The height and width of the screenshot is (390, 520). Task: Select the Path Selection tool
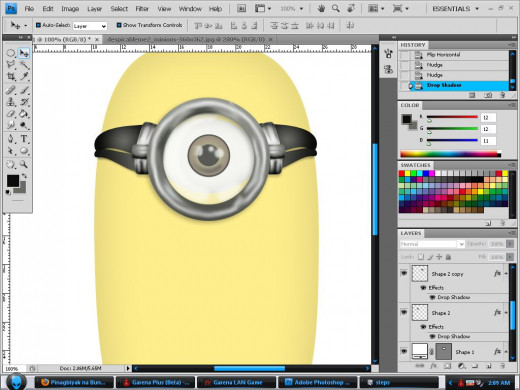tap(11, 151)
